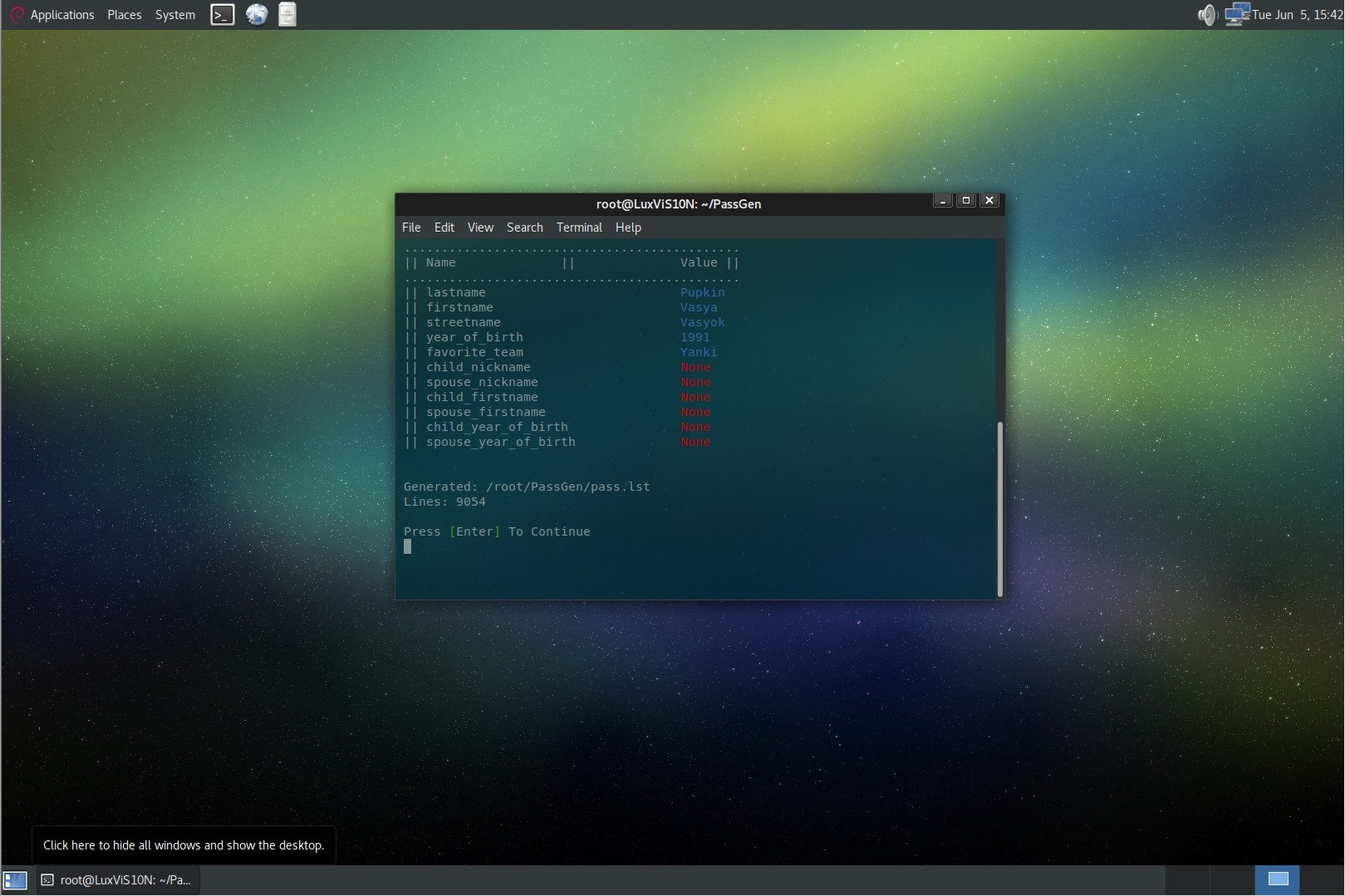Open the terminal's Edit menu

tap(444, 228)
